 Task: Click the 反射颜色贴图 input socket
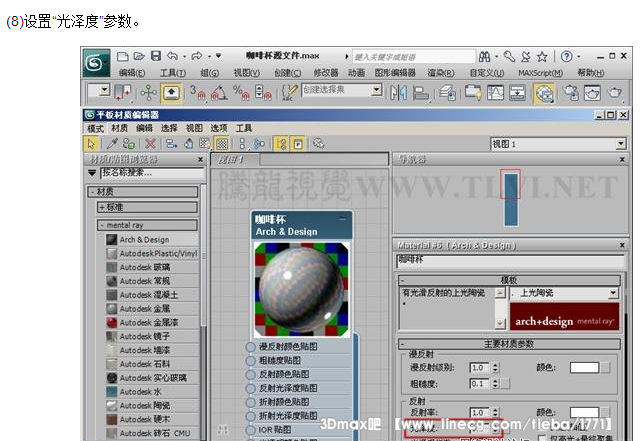click(x=251, y=375)
